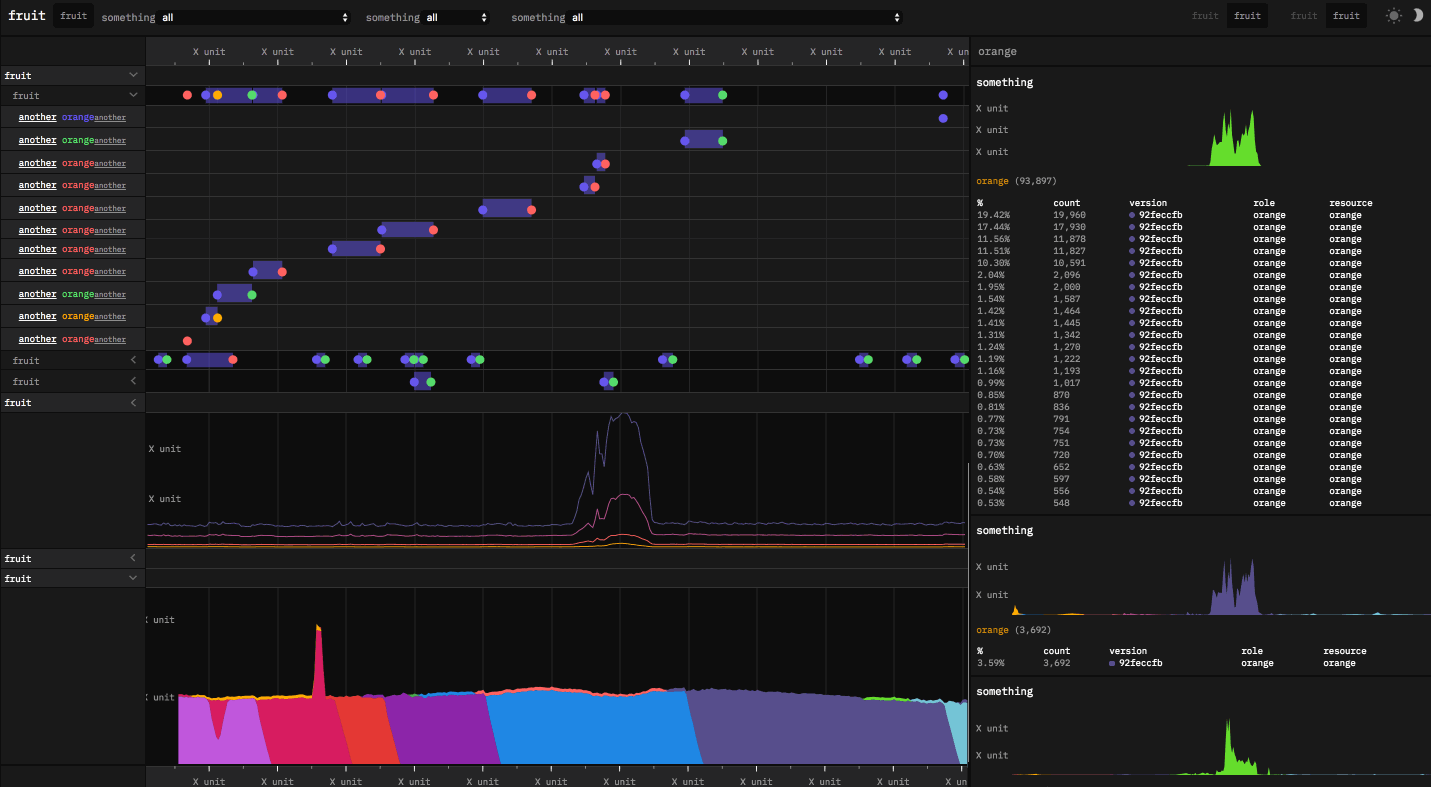Expand the collapsed 'fruit' section above the line chart
This screenshot has height=787, width=1431.
click(x=133, y=402)
